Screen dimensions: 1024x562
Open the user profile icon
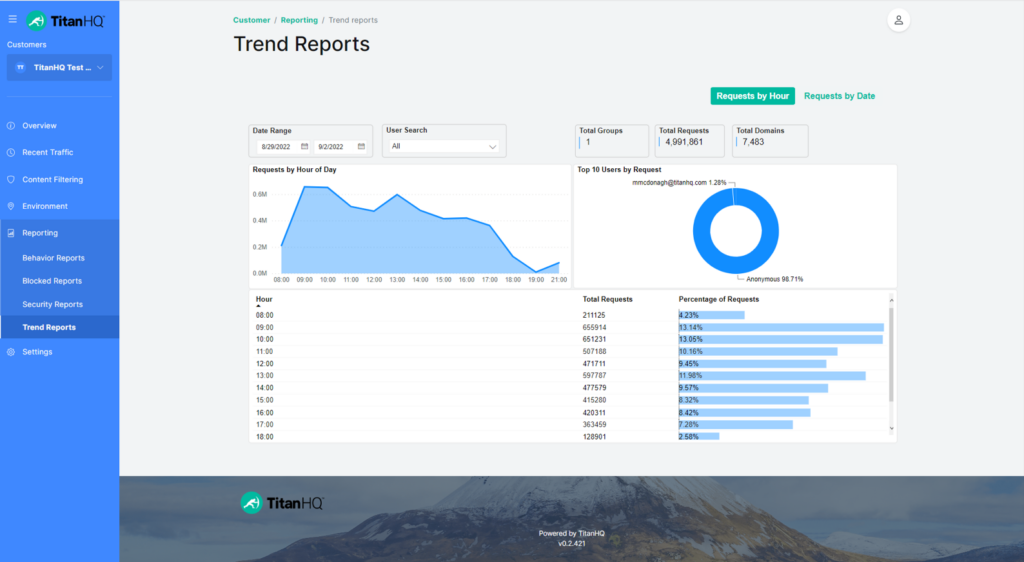pos(898,20)
